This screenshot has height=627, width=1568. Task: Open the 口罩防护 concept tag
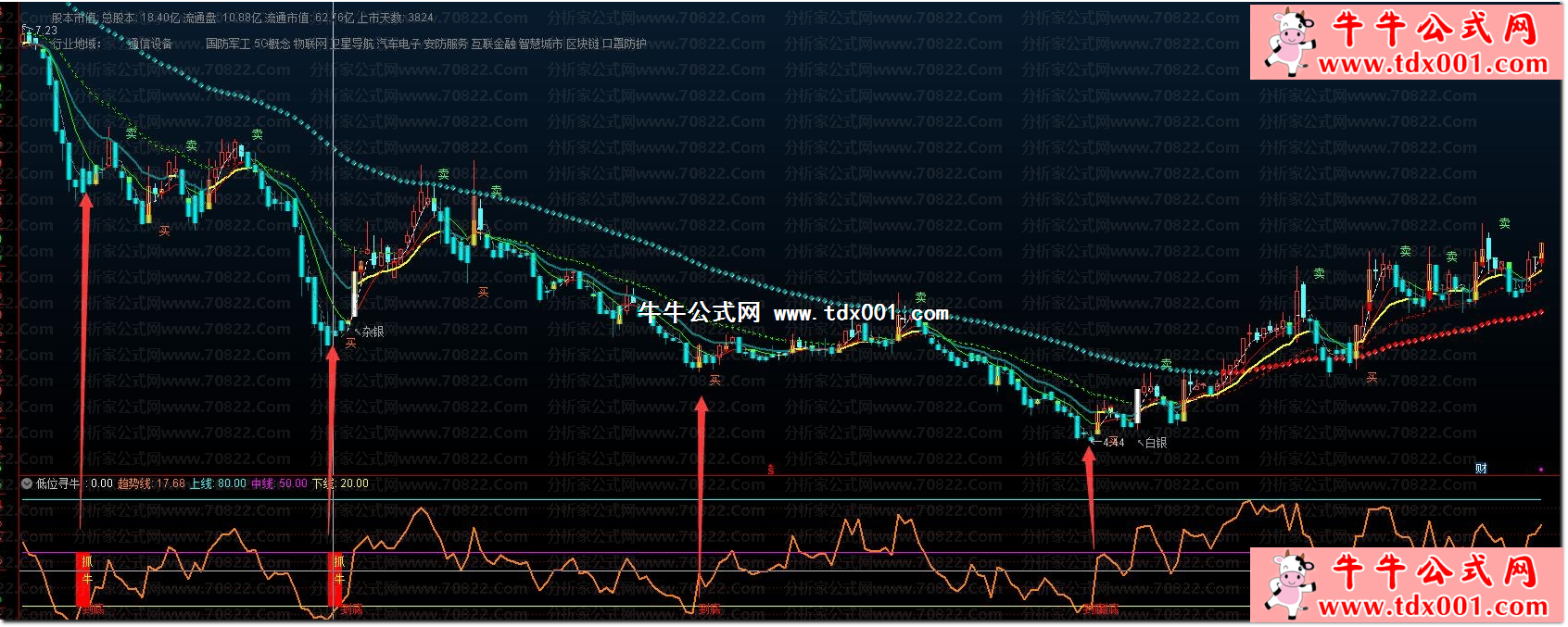tap(625, 44)
